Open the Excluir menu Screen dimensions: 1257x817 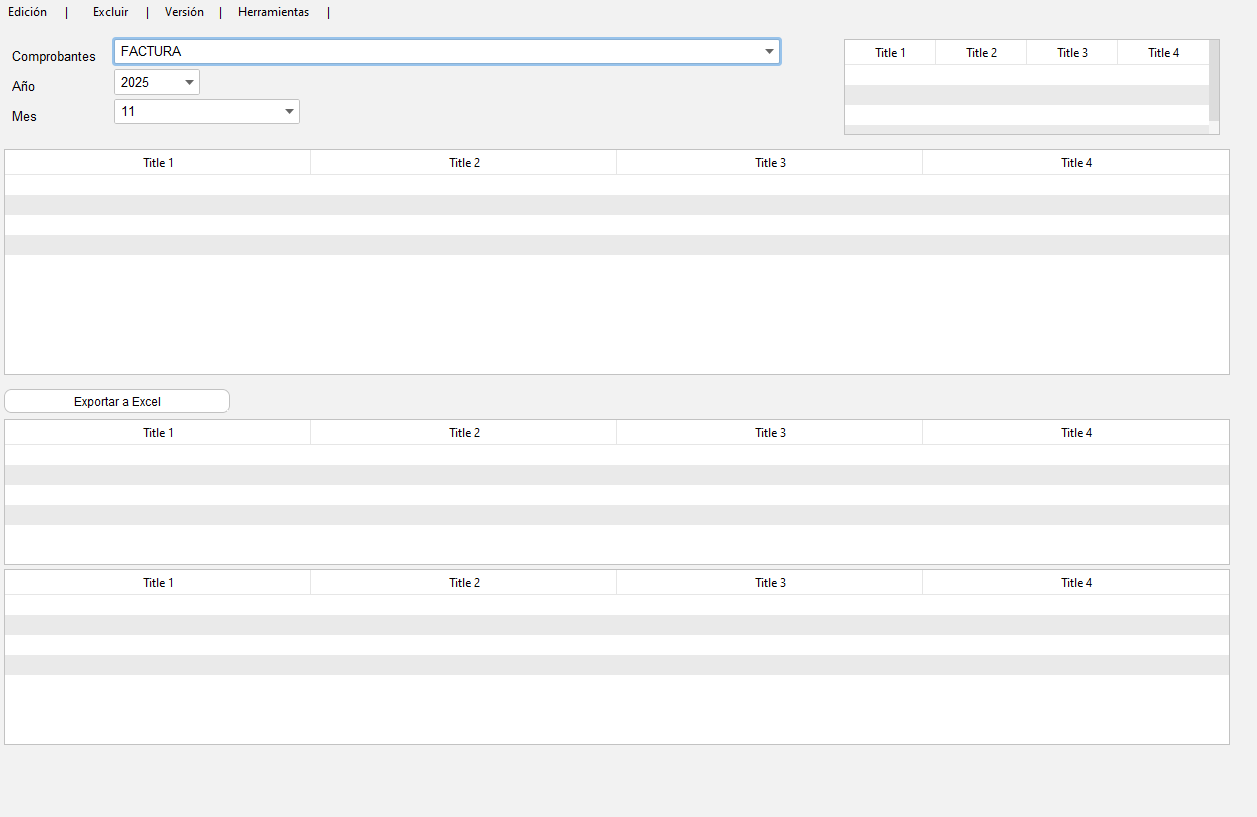110,12
